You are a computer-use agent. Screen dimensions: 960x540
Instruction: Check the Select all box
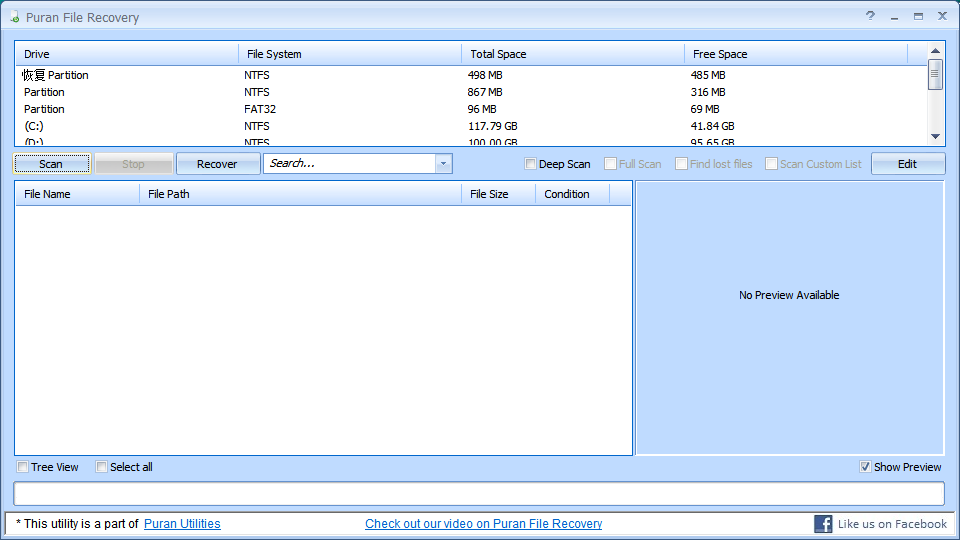coord(101,467)
